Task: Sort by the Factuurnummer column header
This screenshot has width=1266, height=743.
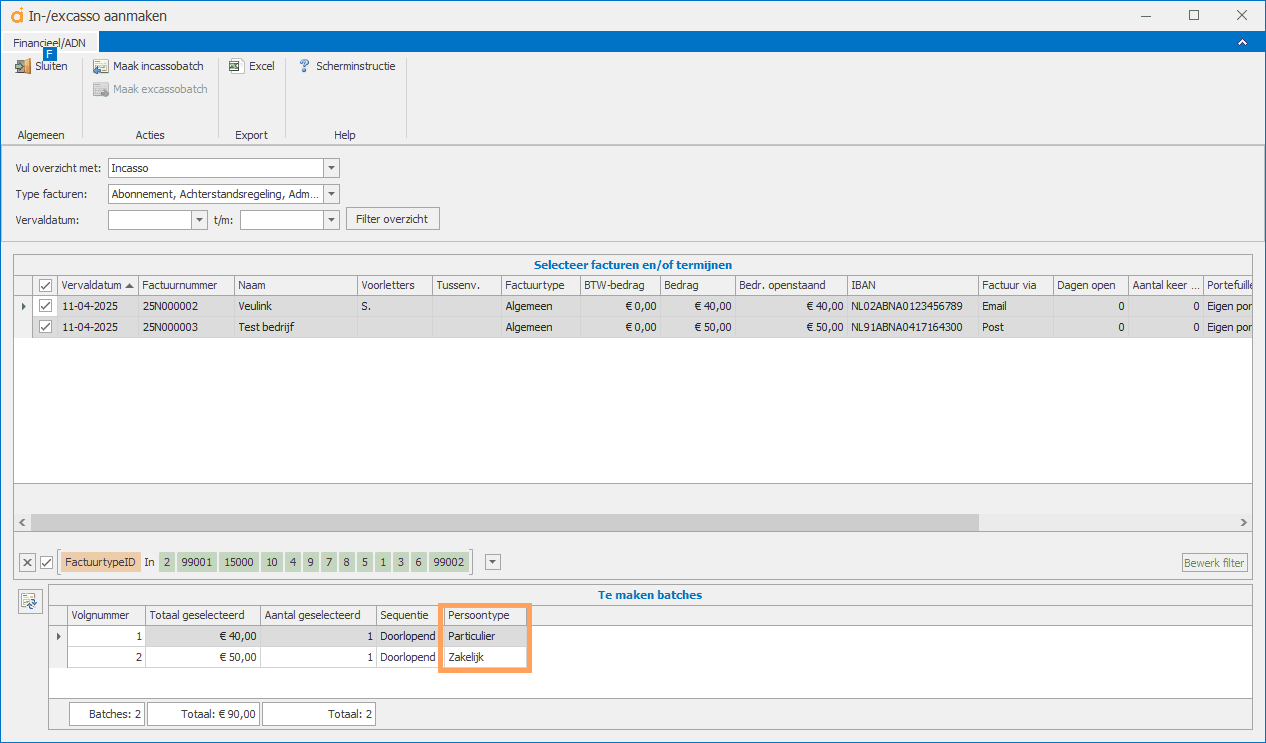Action: tap(185, 285)
